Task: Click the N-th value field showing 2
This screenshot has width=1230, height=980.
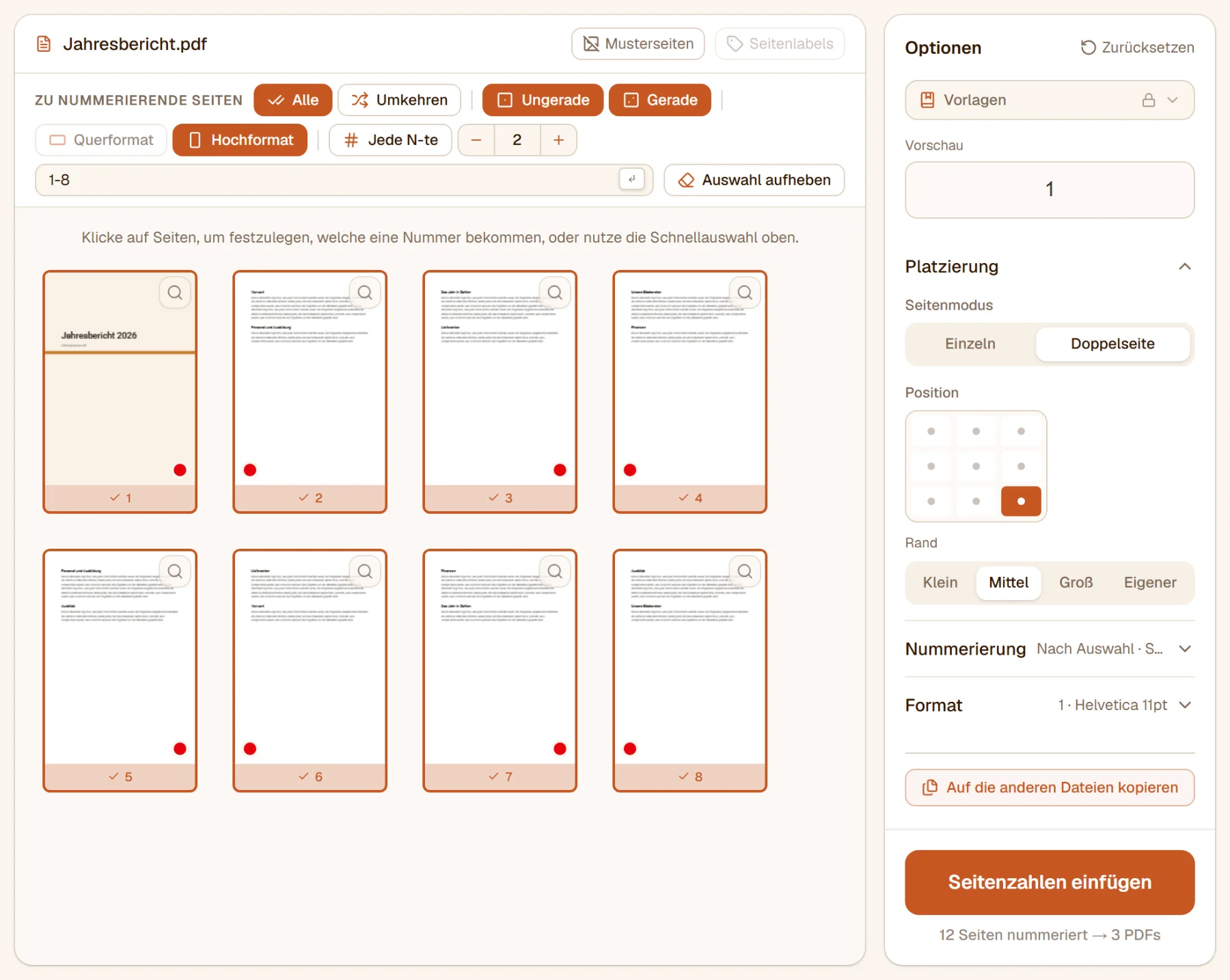Action: point(517,140)
